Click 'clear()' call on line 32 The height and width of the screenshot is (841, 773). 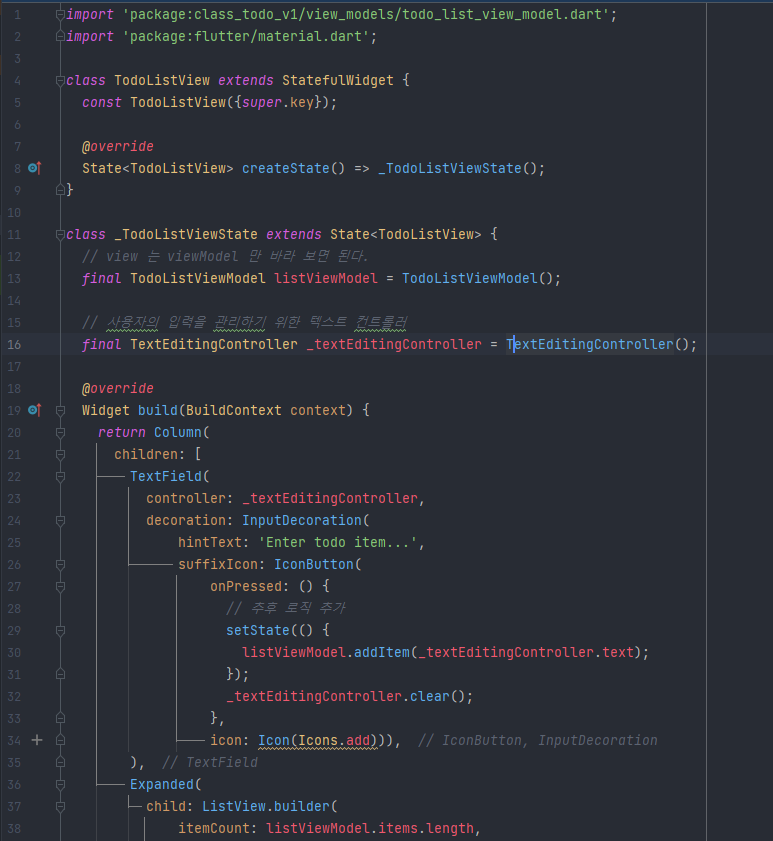438,696
